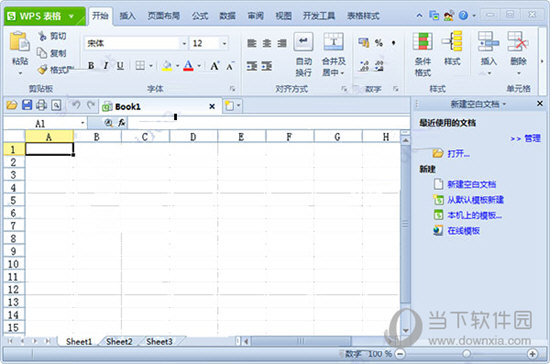
Task: Click the new document tab icon
Action: (229, 106)
